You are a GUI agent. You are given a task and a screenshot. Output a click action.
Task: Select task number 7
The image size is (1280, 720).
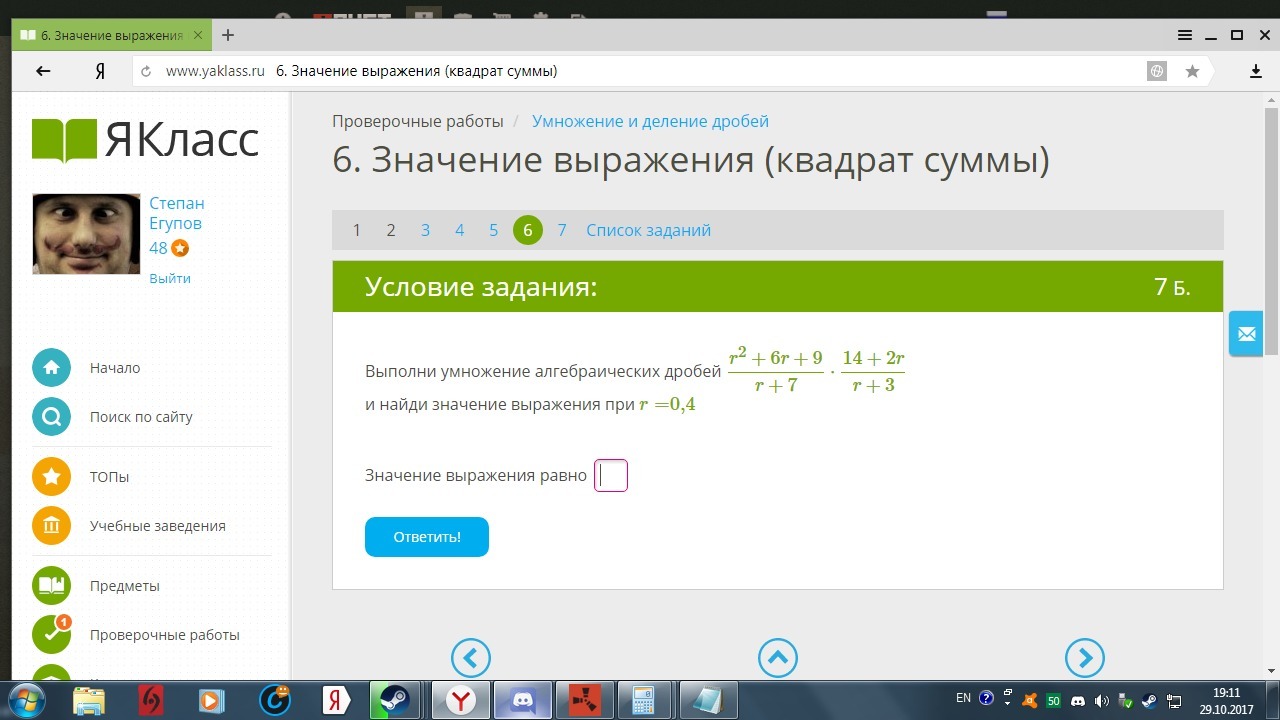pyautogui.click(x=562, y=230)
